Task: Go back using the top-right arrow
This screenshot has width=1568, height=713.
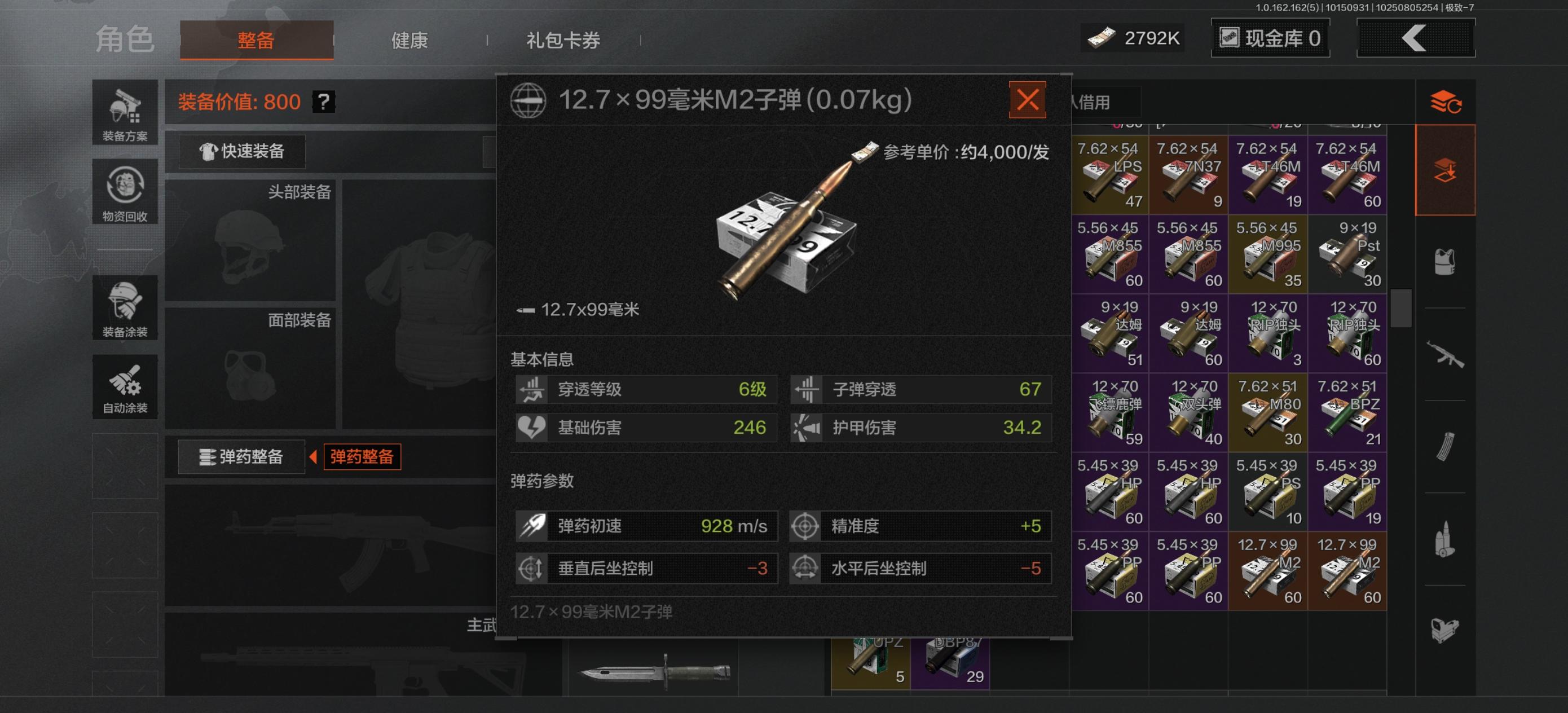Action: pyautogui.click(x=1416, y=38)
